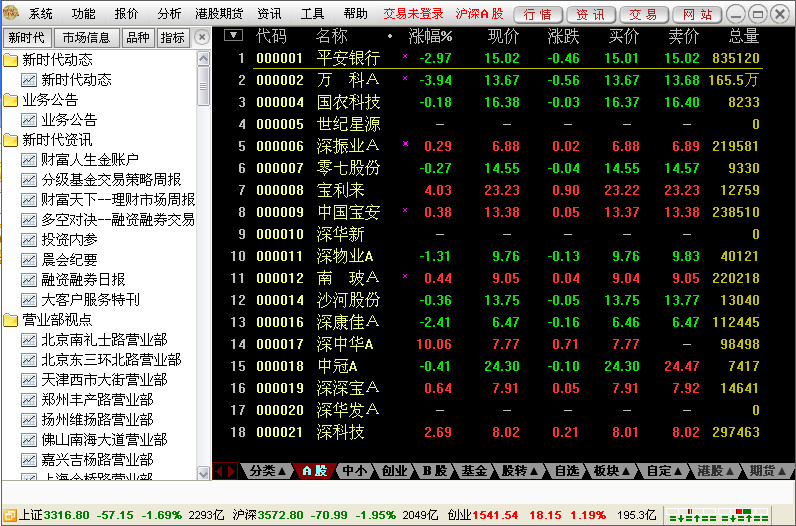
Task: Sort by the 涨幅% column header
Action: click(x=430, y=36)
